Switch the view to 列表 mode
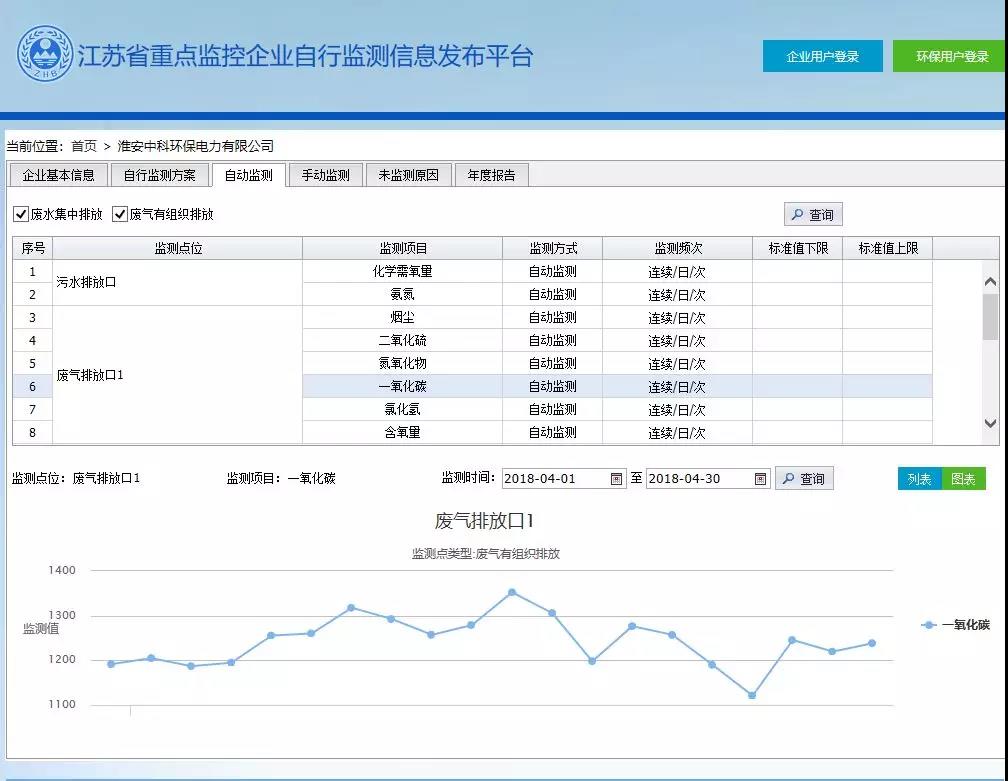 pos(919,479)
